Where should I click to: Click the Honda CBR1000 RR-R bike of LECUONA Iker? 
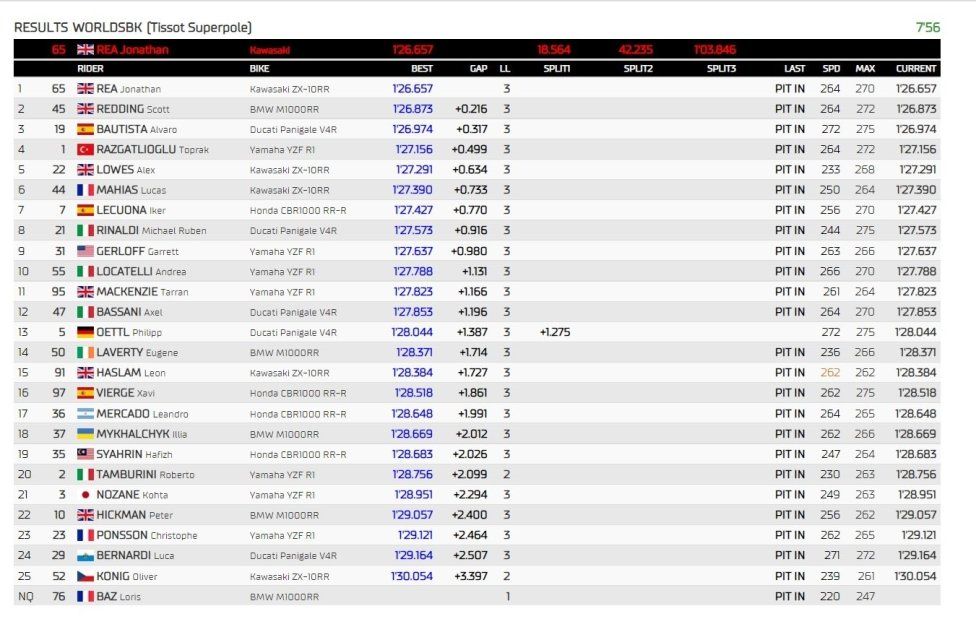(298, 210)
